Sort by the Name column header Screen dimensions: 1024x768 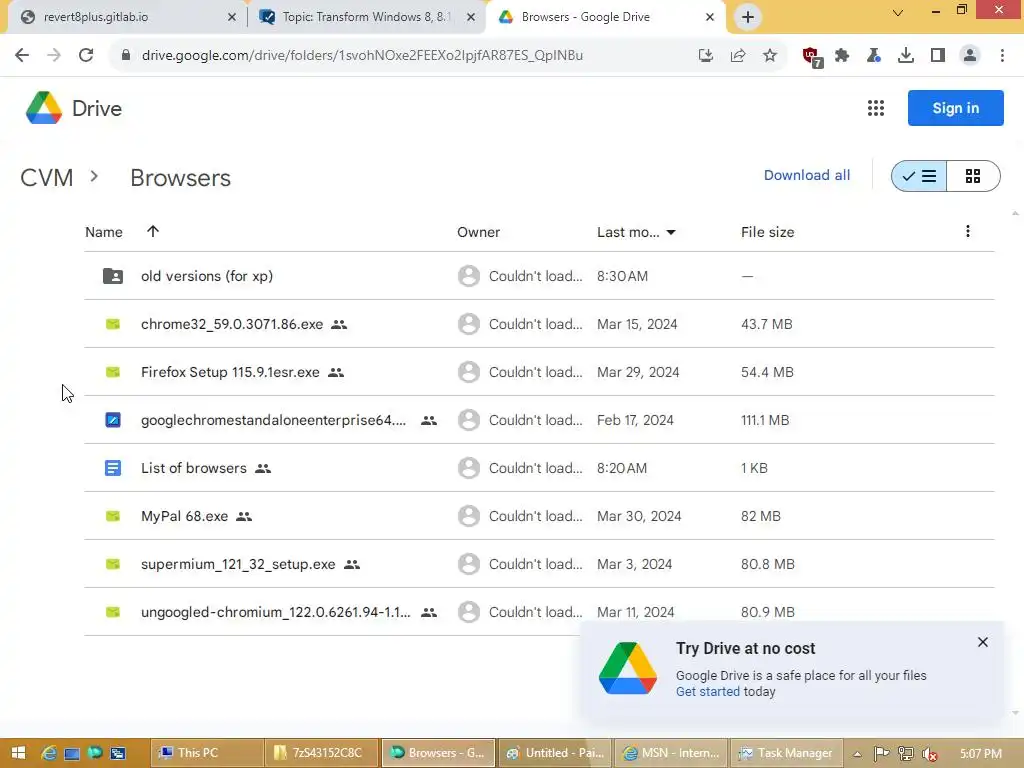104,232
